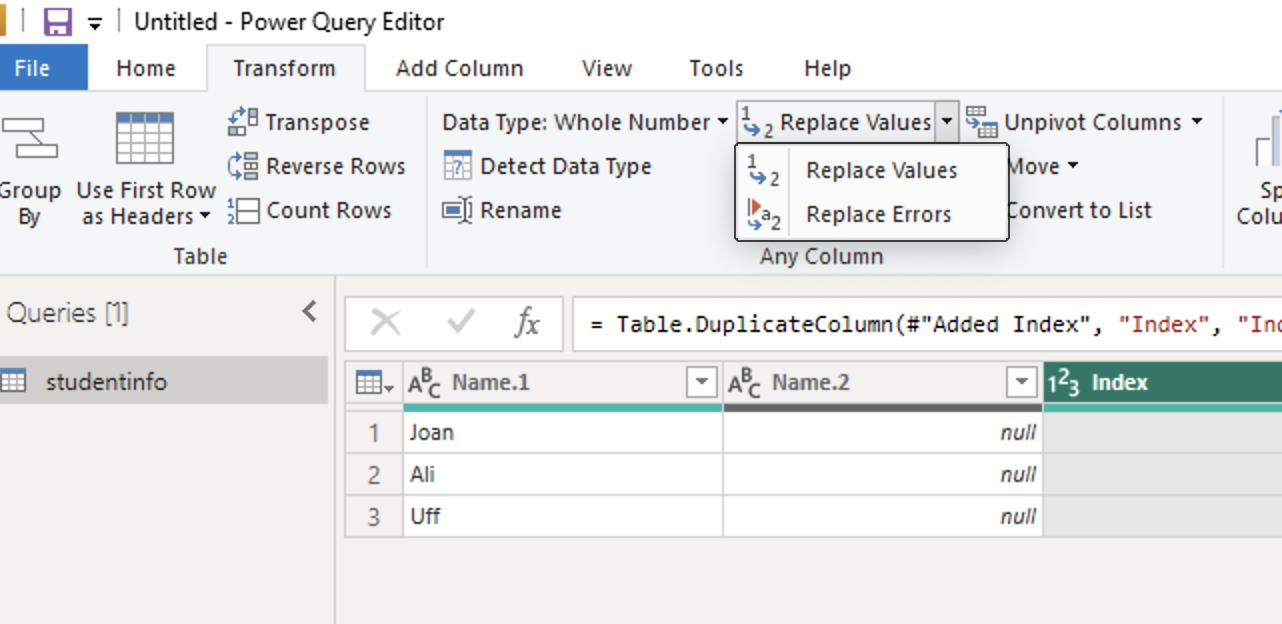The image size is (1282, 624).
Task: Click the Rename column command
Action: (502, 210)
